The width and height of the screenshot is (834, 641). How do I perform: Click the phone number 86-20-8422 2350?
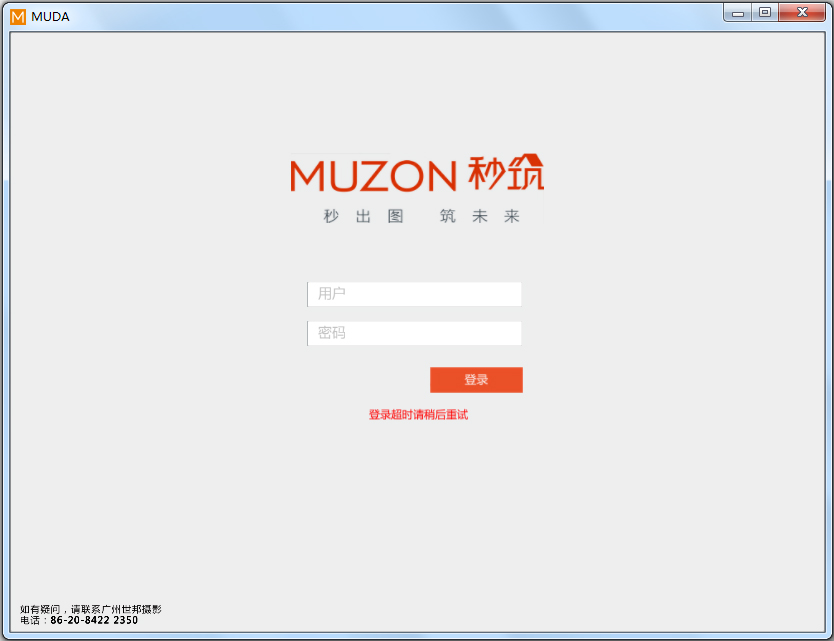[94, 620]
